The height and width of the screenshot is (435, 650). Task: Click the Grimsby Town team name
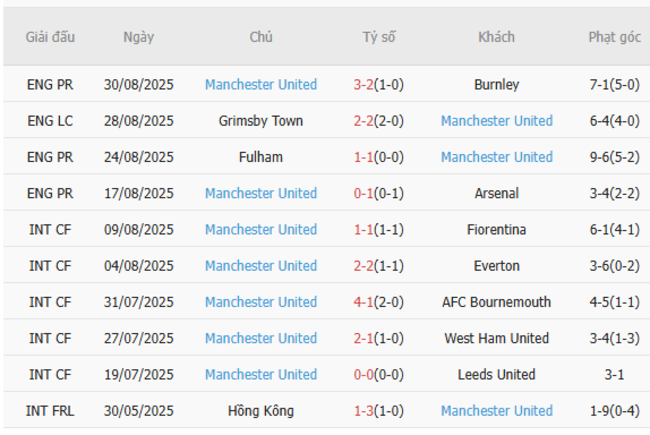tap(261, 121)
